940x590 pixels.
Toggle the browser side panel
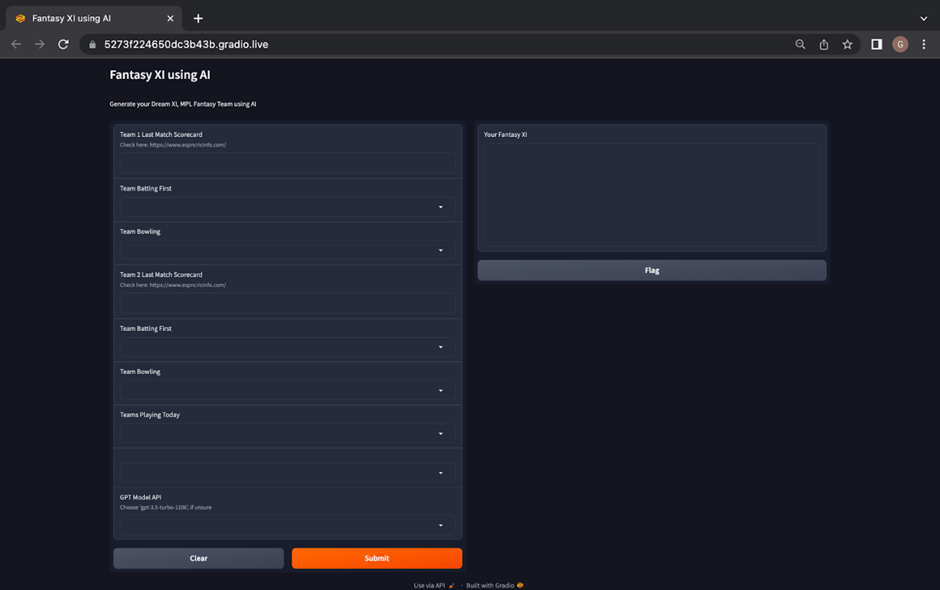[x=876, y=44]
